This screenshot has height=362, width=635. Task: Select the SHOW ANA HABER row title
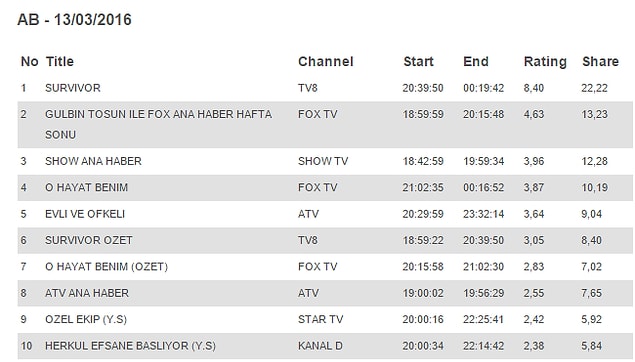(93, 161)
